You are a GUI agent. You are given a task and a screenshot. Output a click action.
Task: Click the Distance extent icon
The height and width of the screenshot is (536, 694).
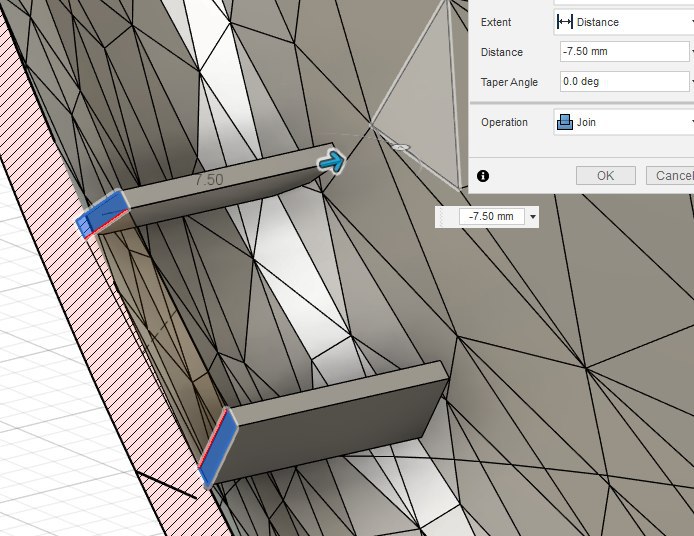[x=564, y=22]
